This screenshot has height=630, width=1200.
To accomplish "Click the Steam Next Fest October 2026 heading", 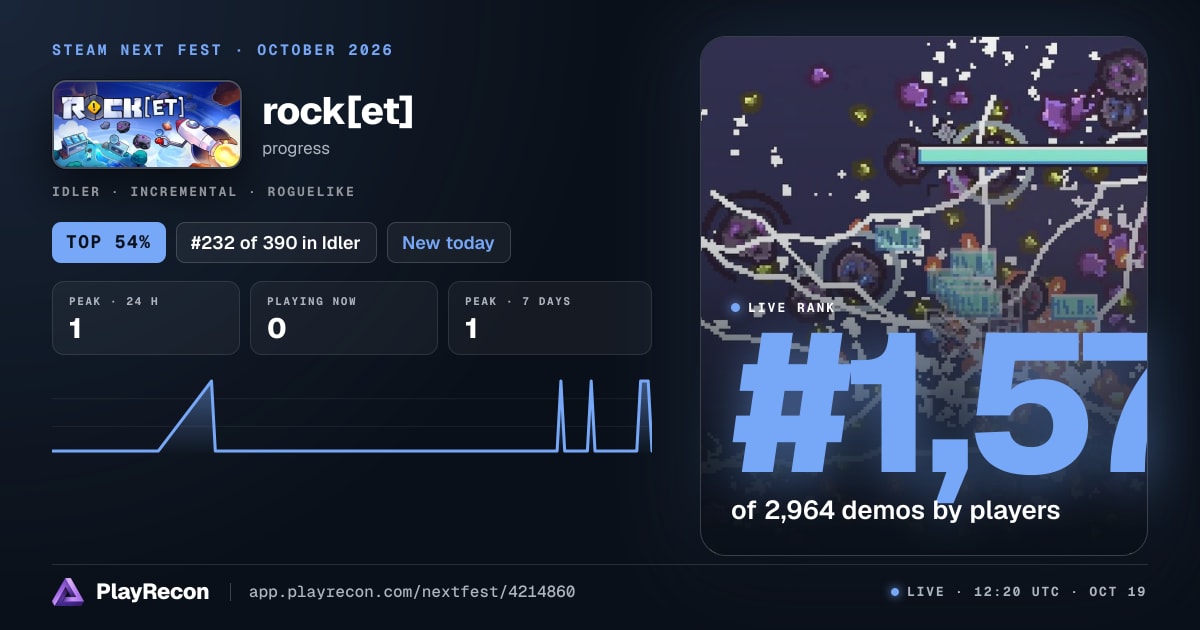I will point(222,50).
